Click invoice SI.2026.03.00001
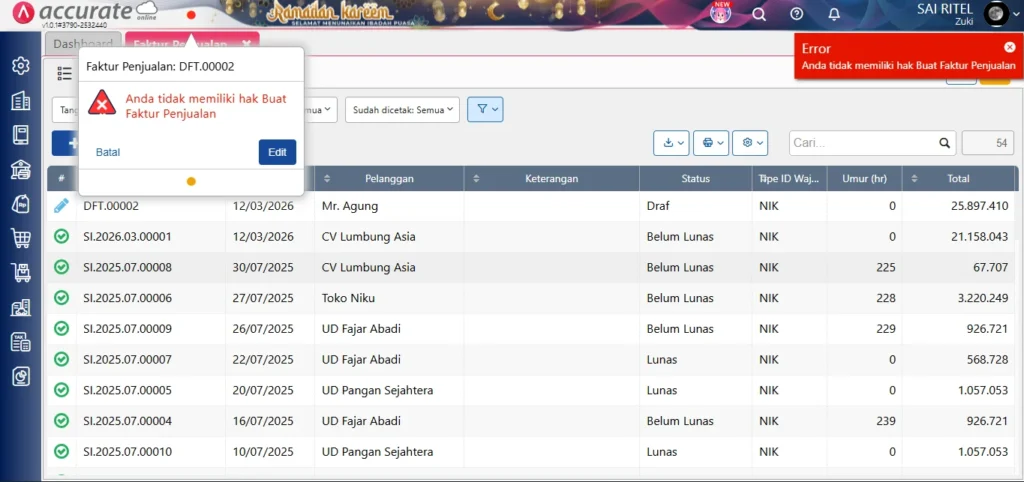 pyautogui.click(x=127, y=236)
